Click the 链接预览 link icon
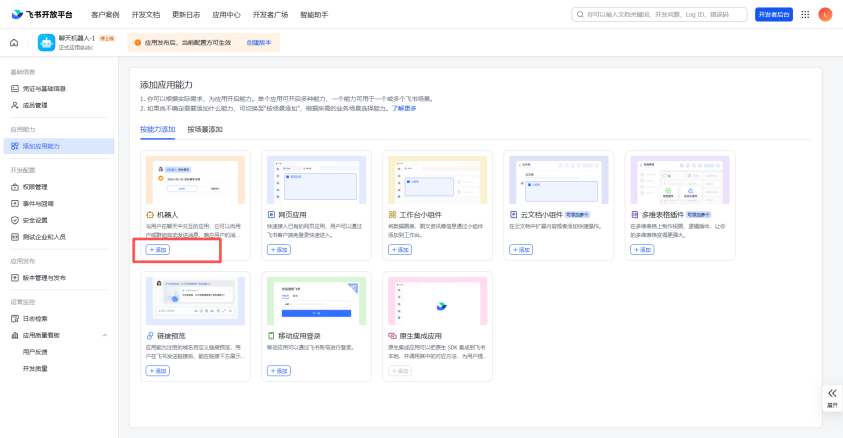The image size is (843, 438). click(x=150, y=336)
